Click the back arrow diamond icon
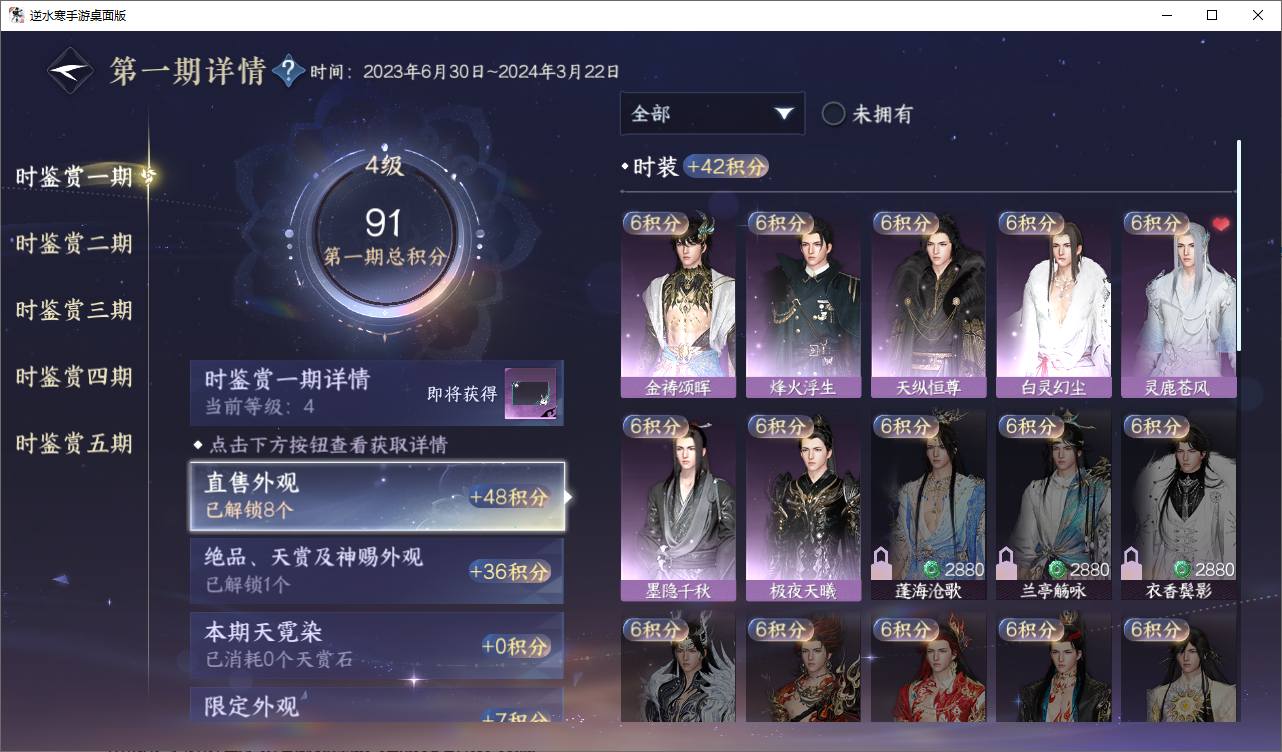Screen dimensions: 1282x752 pyautogui.click(x=70, y=71)
